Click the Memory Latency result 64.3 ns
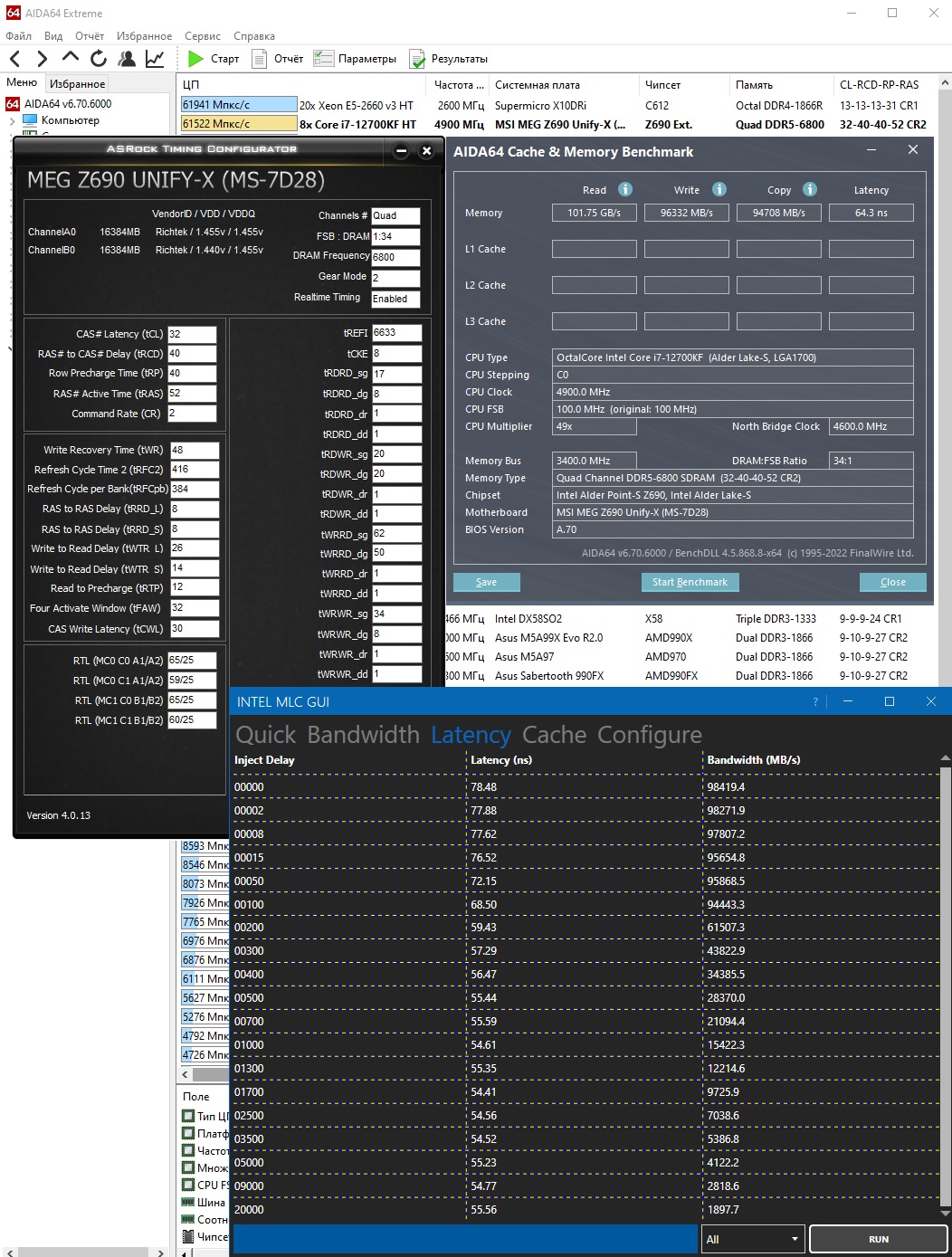 pyautogui.click(x=871, y=213)
